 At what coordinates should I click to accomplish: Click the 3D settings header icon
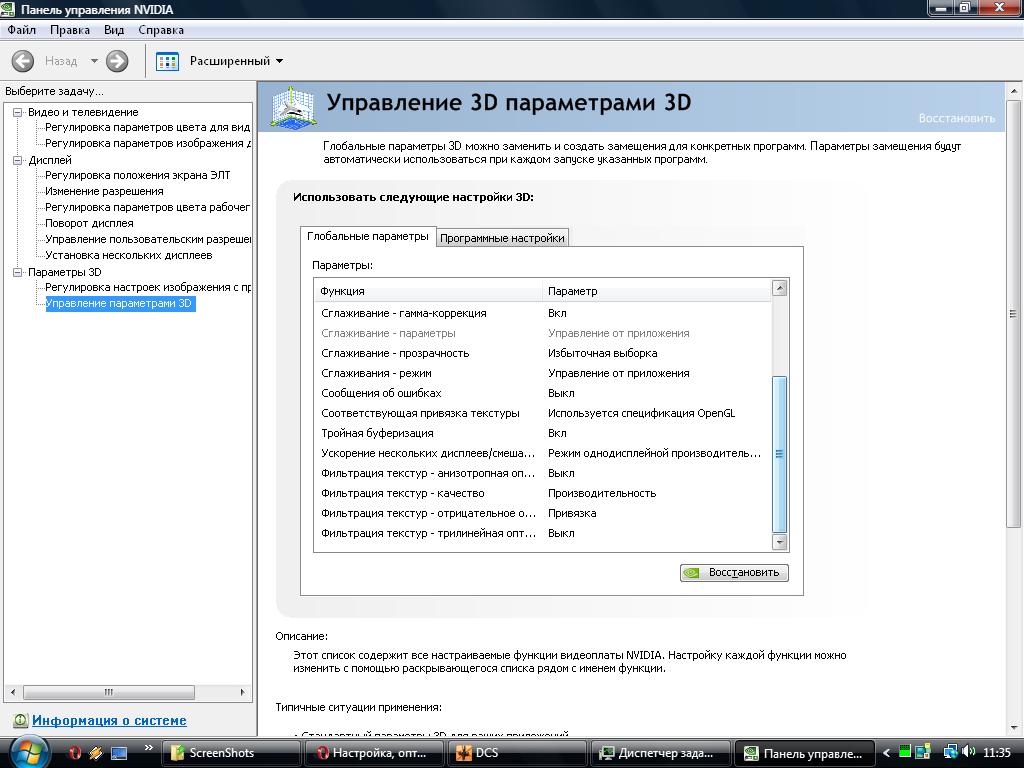click(x=293, y=107)
